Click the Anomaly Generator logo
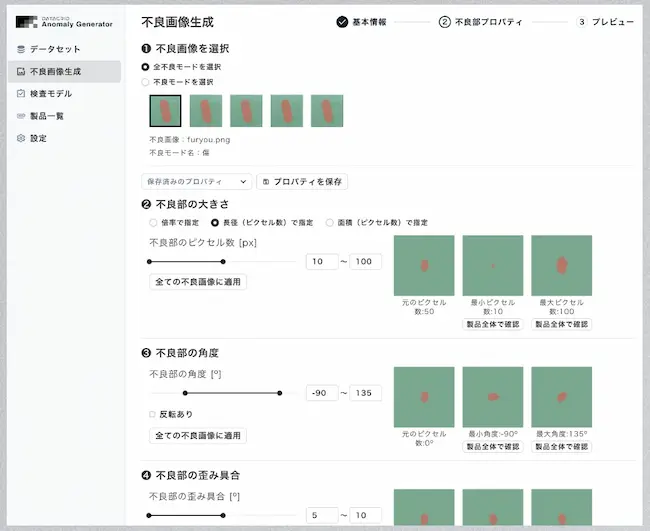This screenshot has height=531, width=650. [x=64, y=20]
